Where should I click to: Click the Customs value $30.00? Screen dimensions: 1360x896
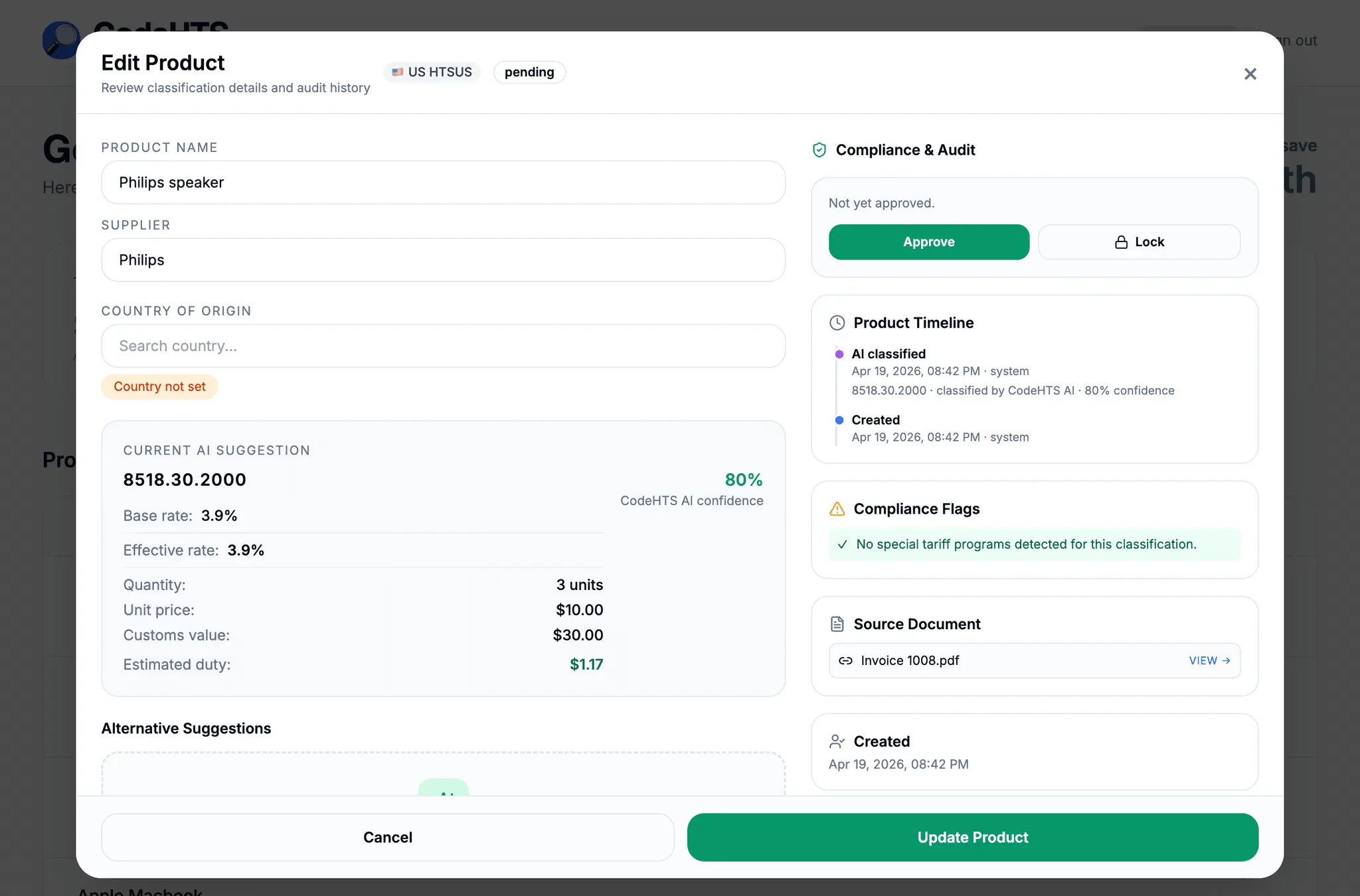[578, 636]
